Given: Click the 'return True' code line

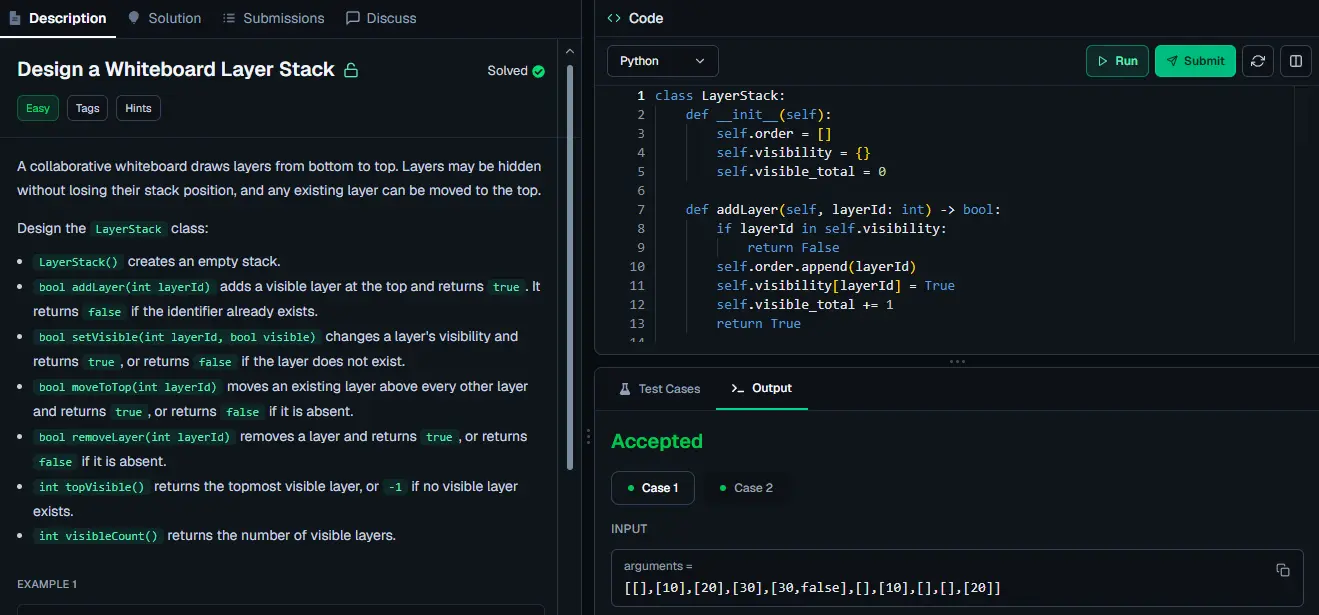Looking at the screenshot, I should point(759,323).
